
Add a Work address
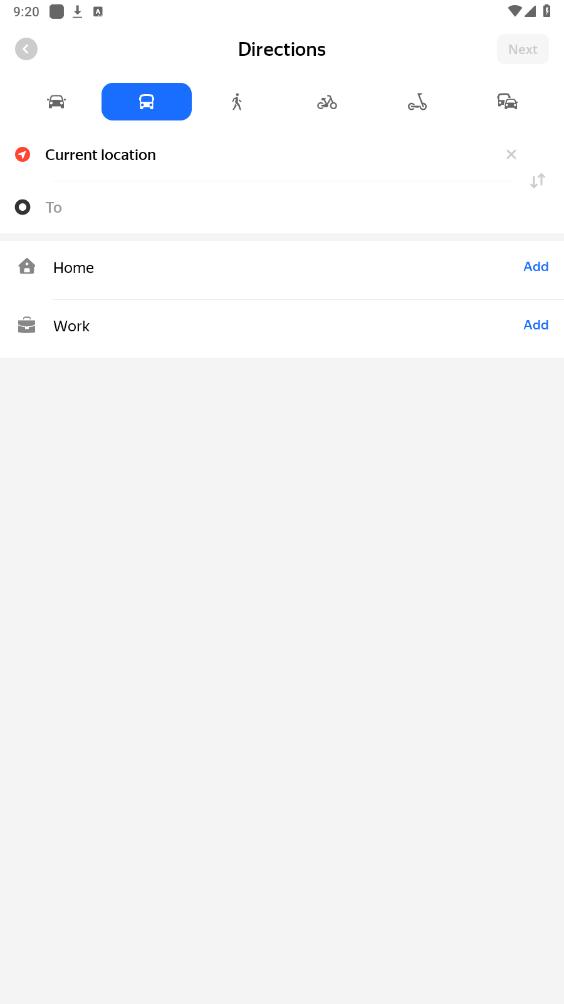pos(536,325)
